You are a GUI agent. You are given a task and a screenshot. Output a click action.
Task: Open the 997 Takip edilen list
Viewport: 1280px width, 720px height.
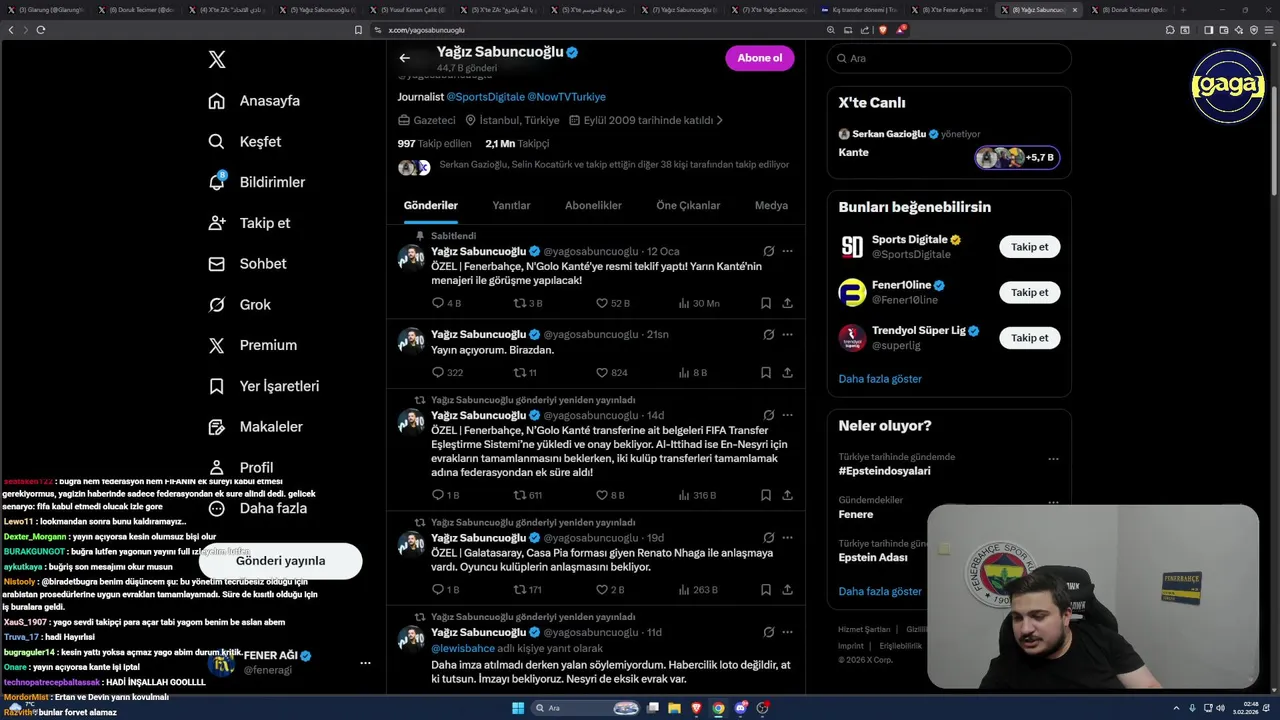coord(434,144)
